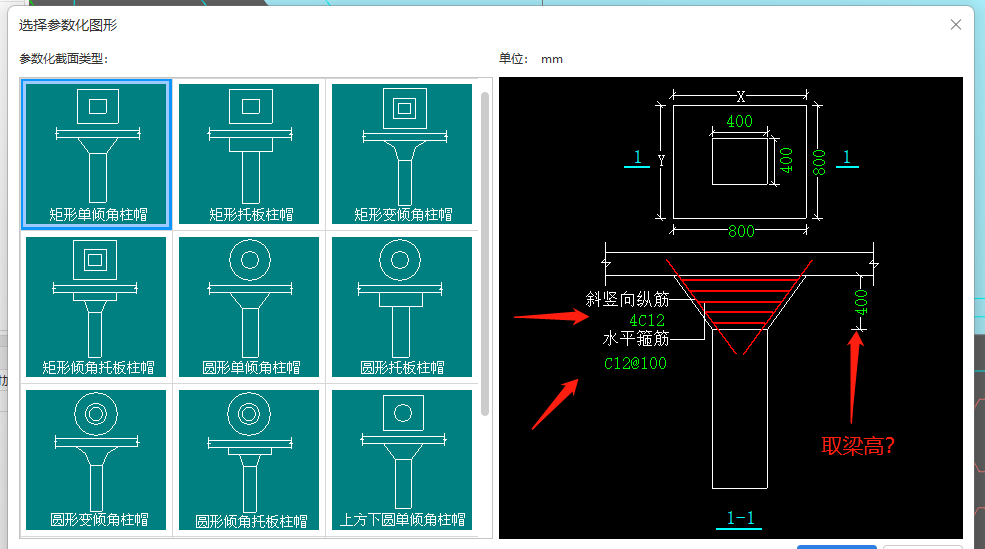Edit the 400 cap height dimension
Image resolution: width=985 pixels, height=549 pixels.
coord(861,302)
